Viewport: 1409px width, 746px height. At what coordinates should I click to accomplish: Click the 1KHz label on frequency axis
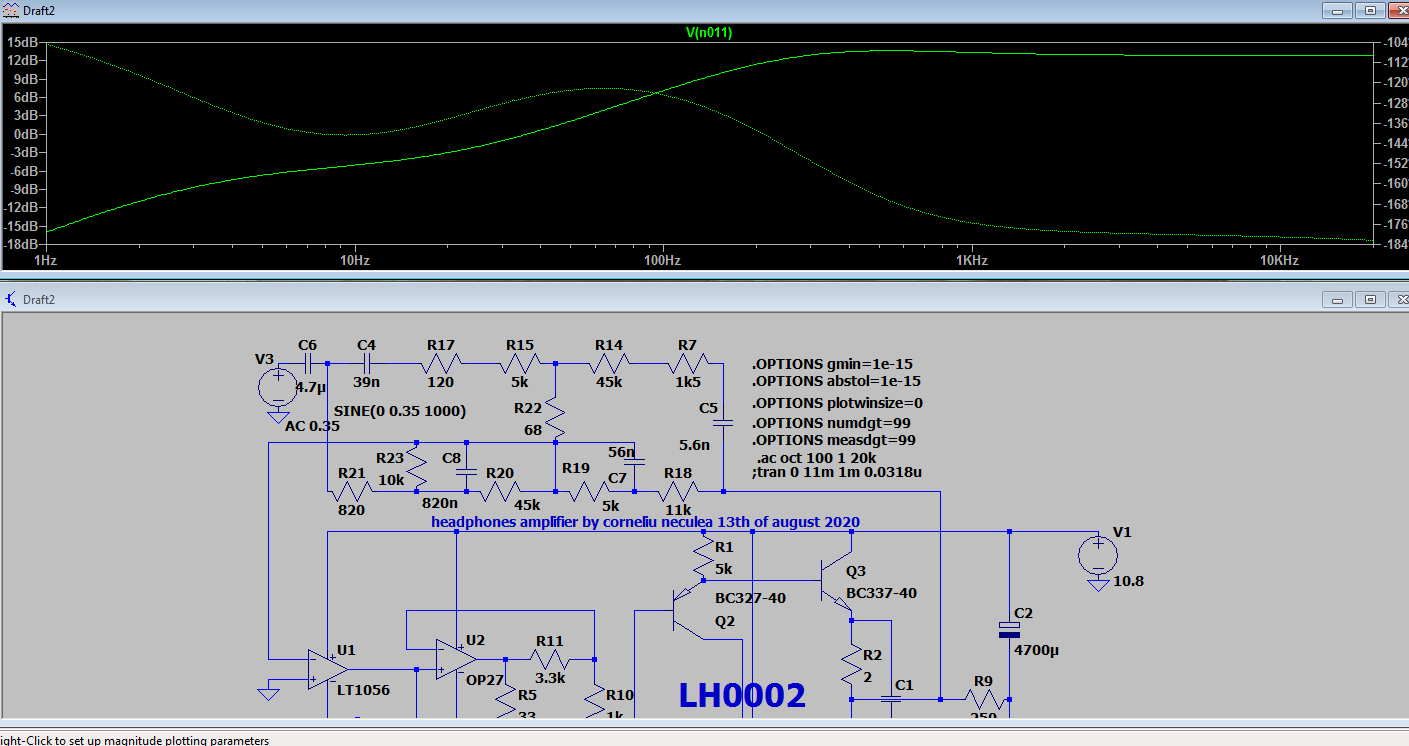(x=971, y=260)
